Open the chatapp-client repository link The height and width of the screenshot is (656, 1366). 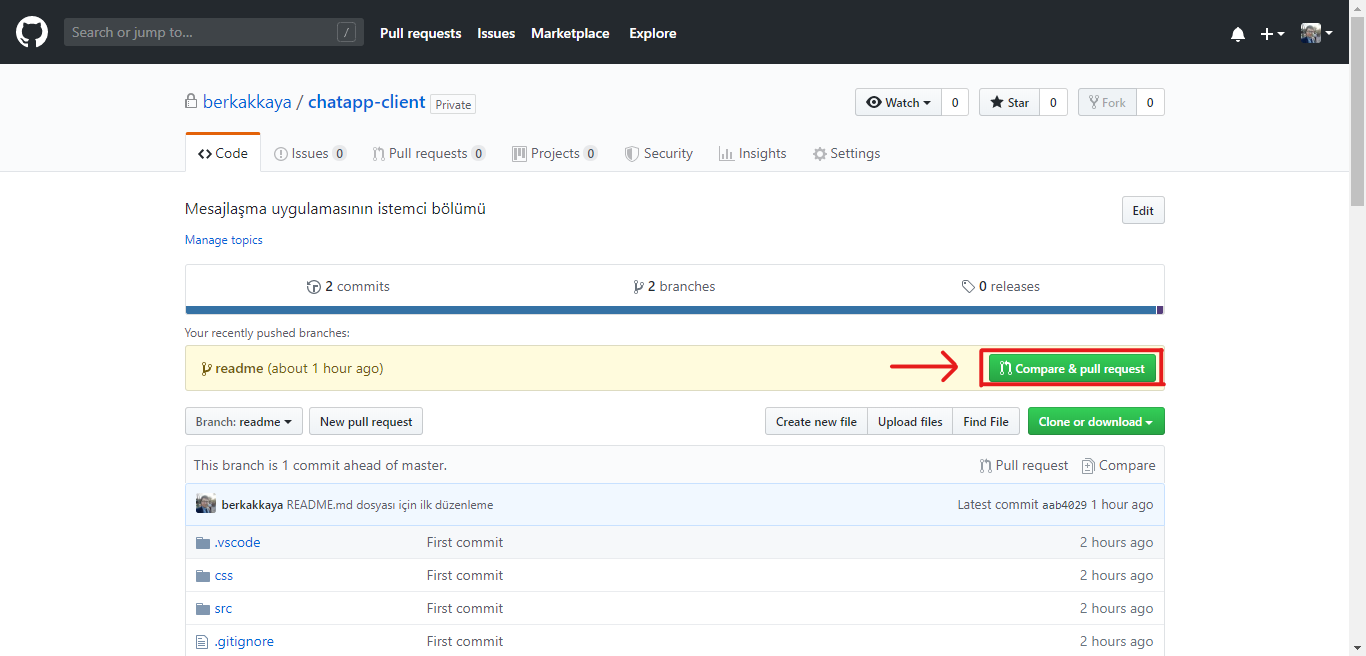coord(367,102)
